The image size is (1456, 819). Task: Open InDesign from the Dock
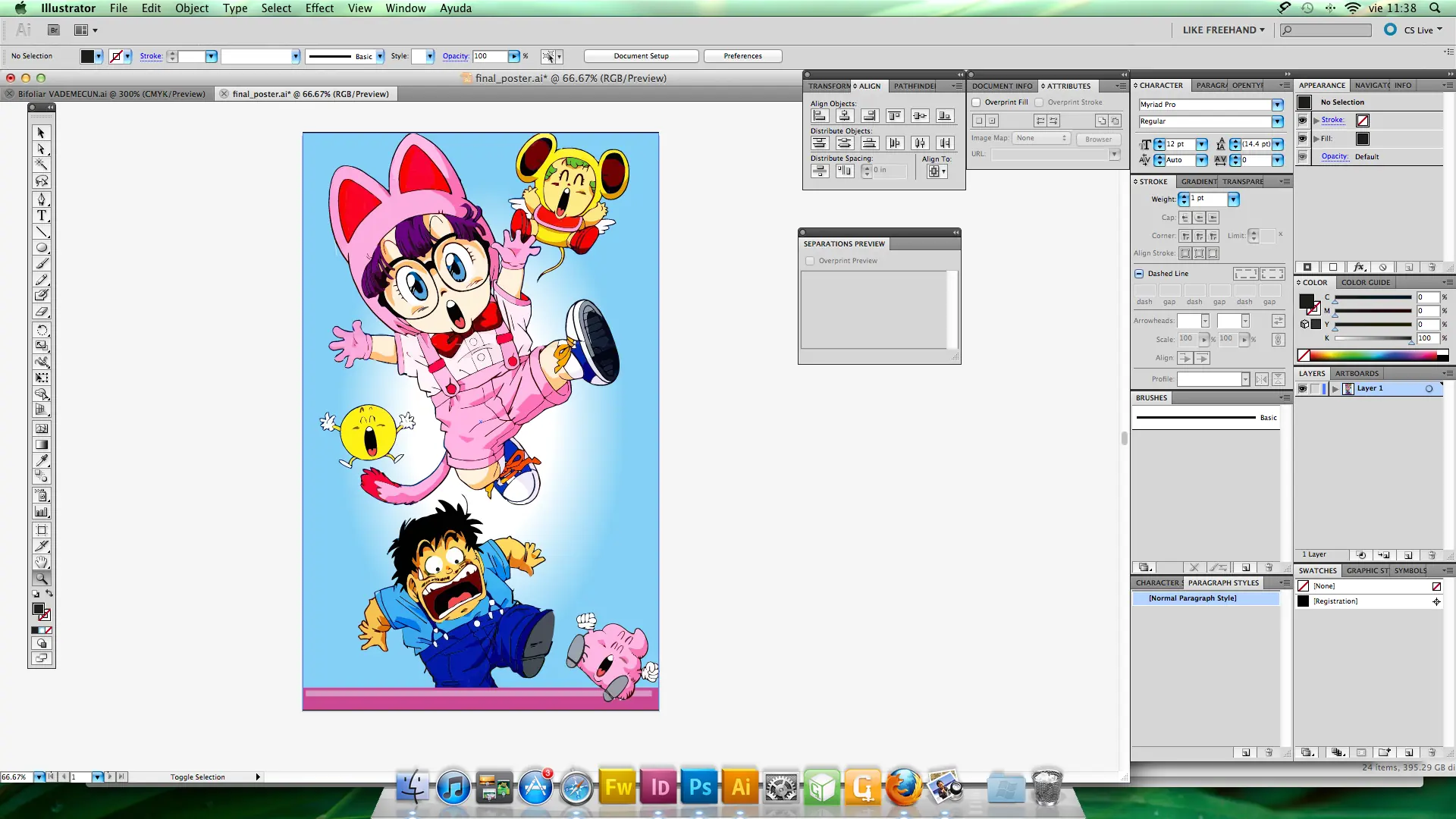pos(660,788)
